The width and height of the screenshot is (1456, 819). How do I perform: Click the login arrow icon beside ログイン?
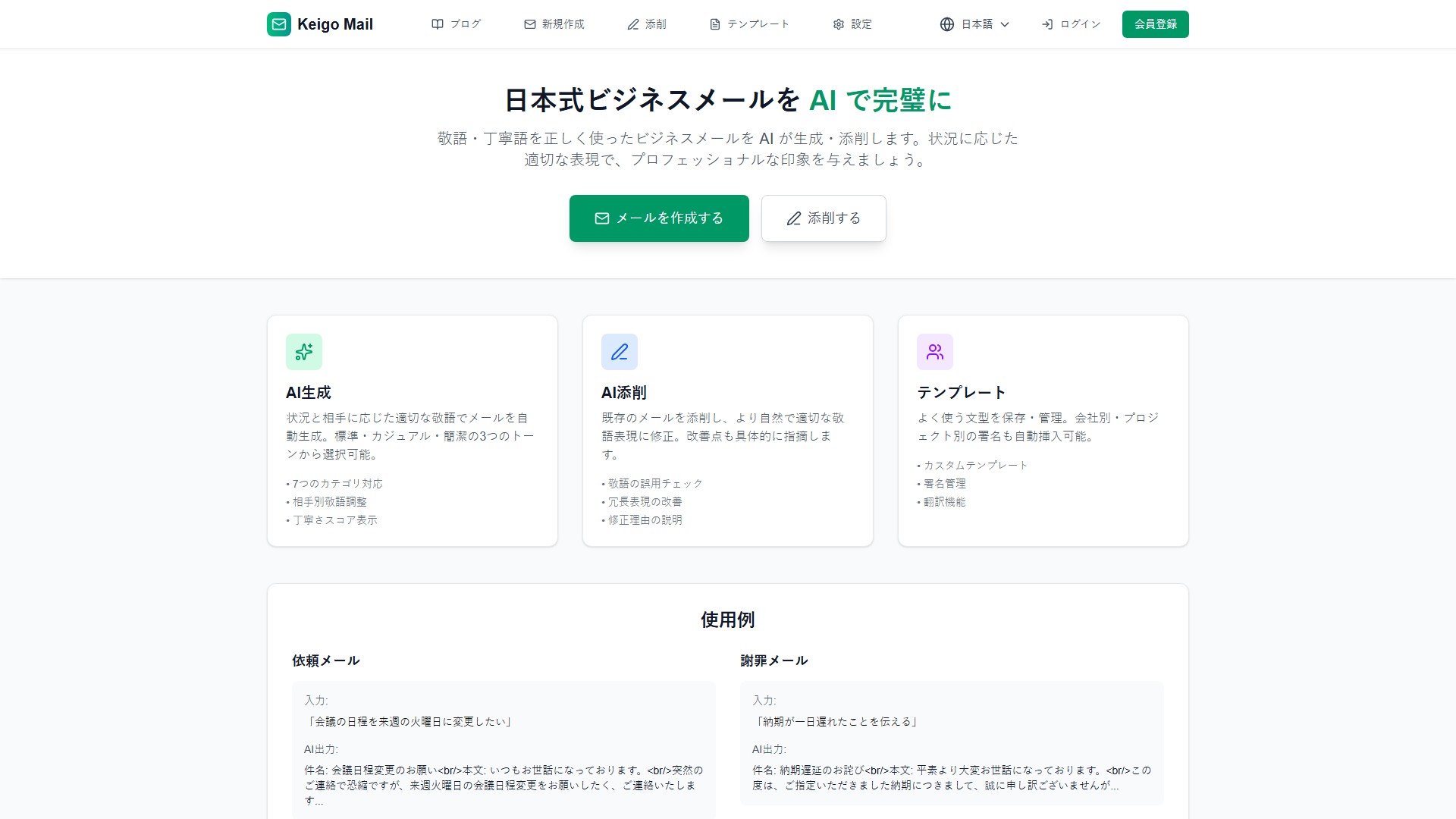click(1049, 24)
